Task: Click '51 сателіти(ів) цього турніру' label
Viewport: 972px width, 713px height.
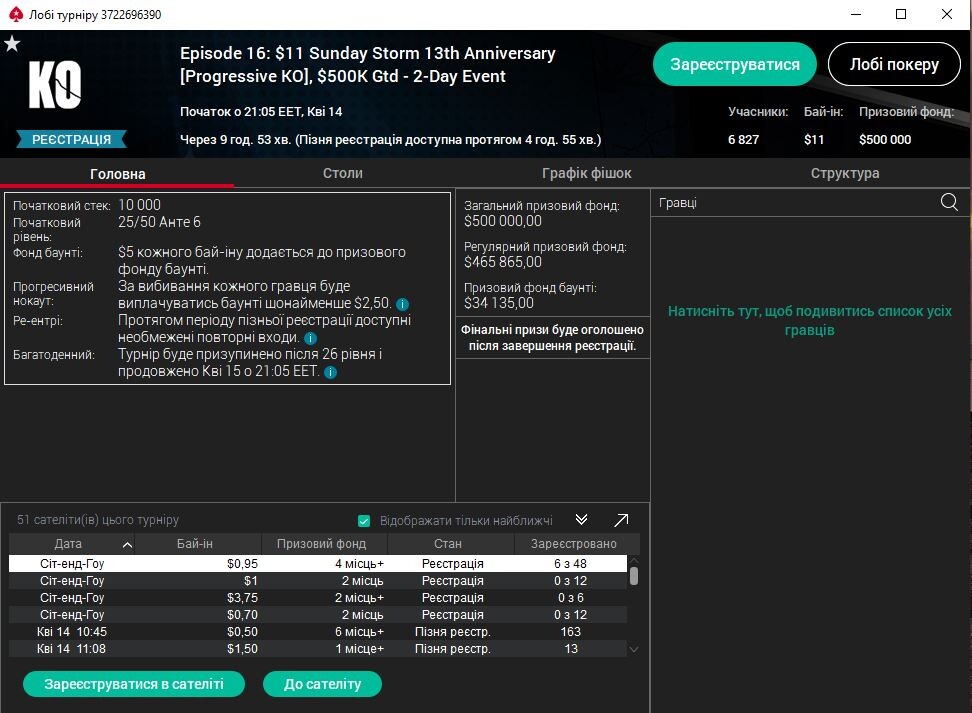Action: [98, 520]
